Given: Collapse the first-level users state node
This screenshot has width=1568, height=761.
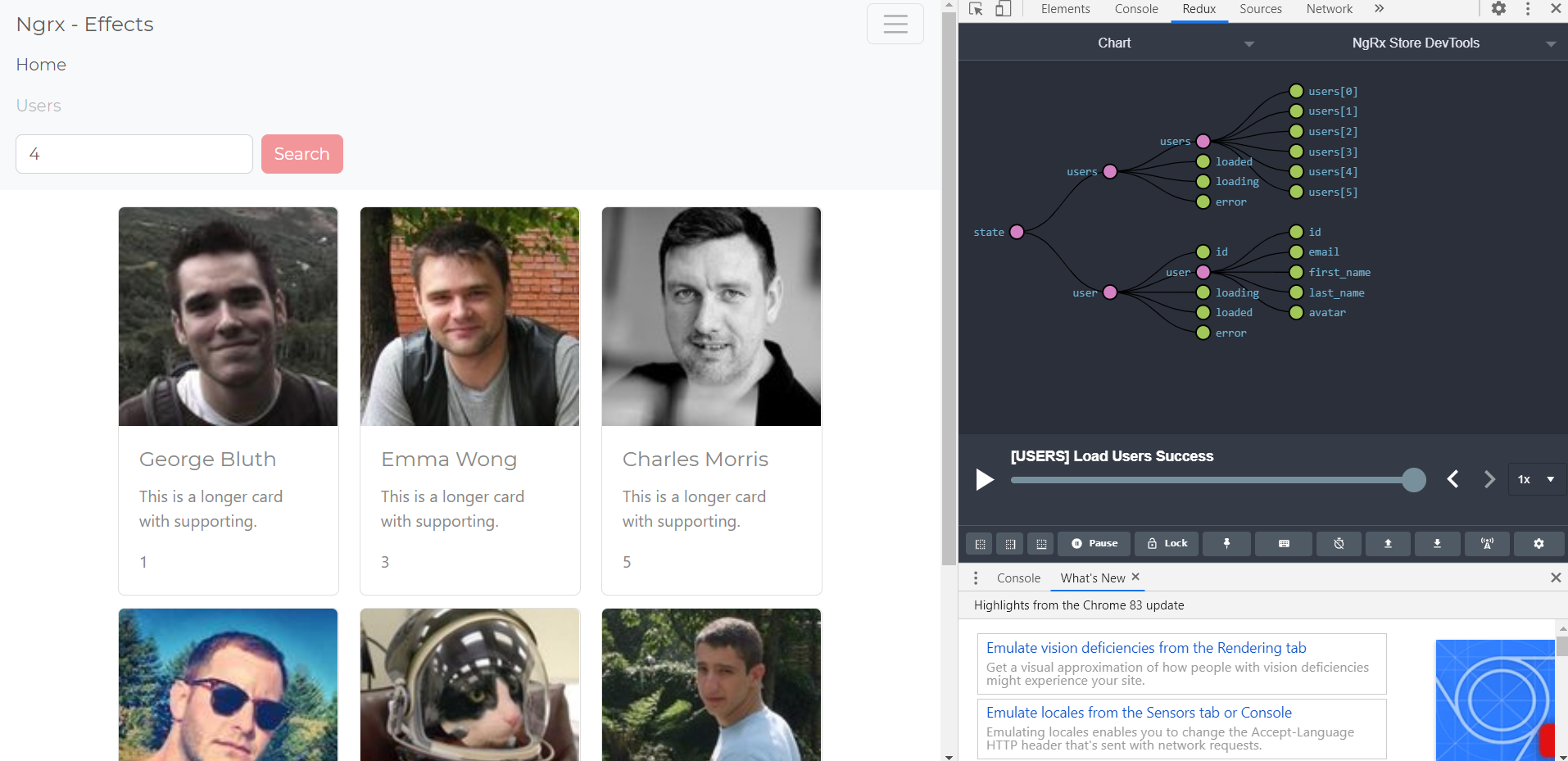Looking at the screenshot, I should [1110, 171].
